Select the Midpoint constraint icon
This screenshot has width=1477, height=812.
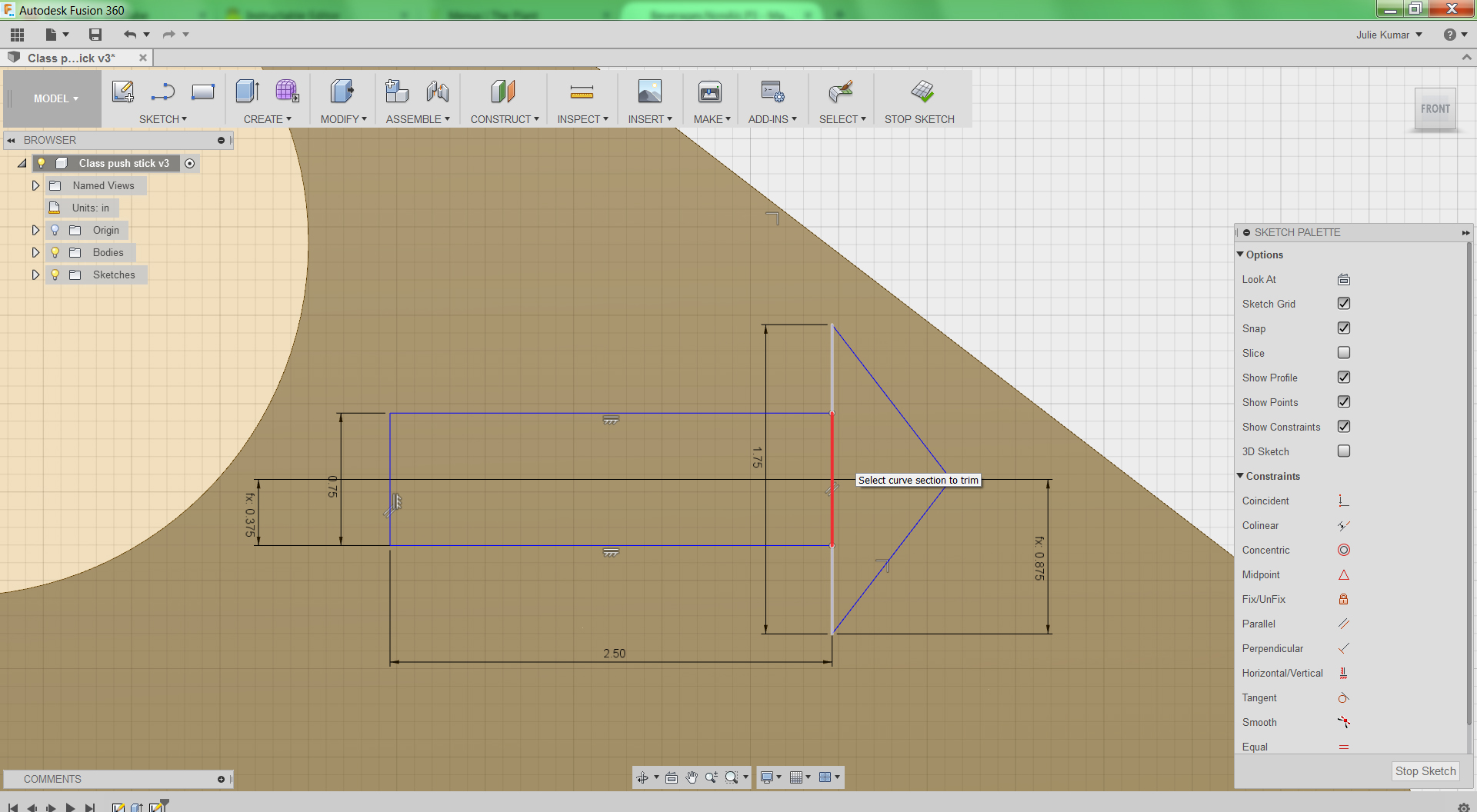click(1344, 574)
